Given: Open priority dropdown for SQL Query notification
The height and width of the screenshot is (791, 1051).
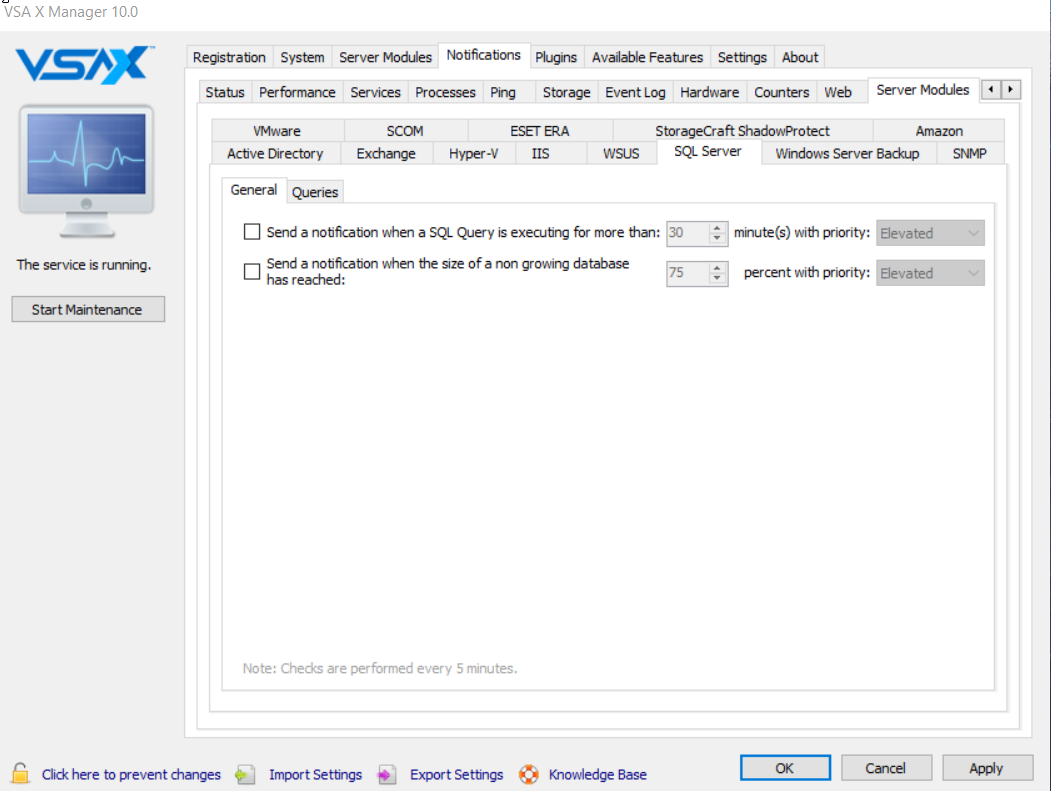Looking at the screenshot, I should 930,233.
